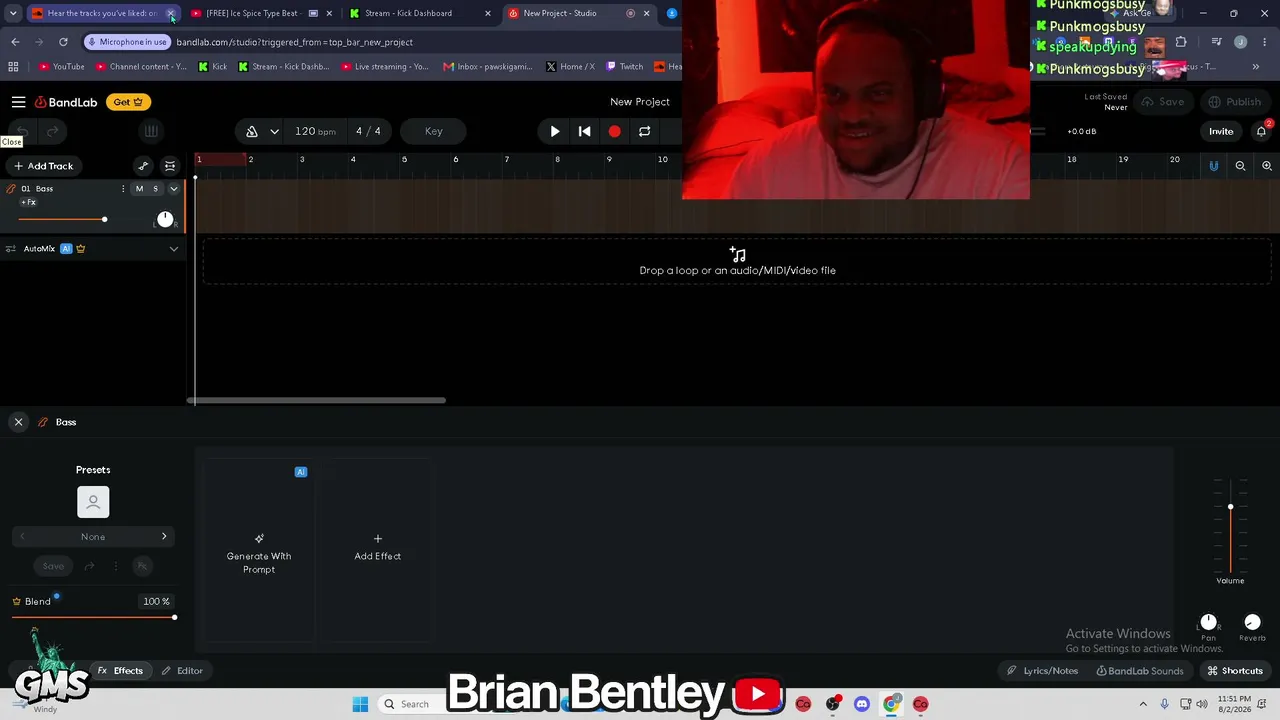Click the Get membership crown button
1280x720 pixels.
(x=128, y=102)
